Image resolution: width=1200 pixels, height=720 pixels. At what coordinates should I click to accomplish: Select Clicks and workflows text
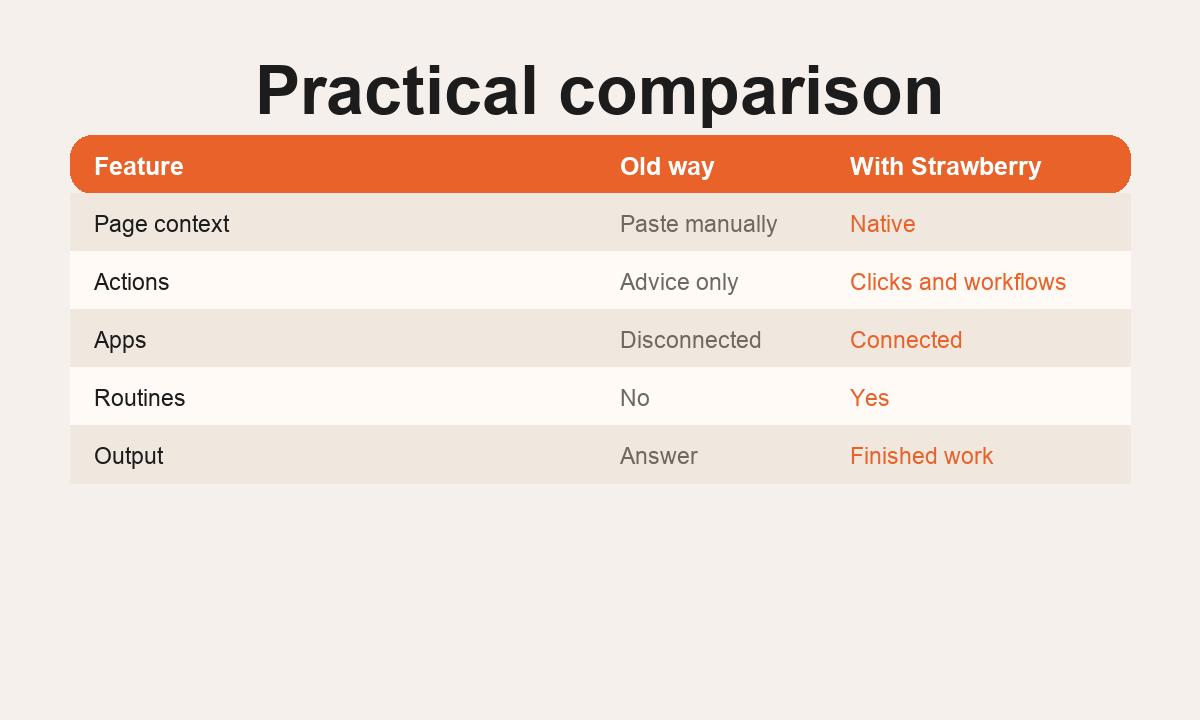[958, 282]
